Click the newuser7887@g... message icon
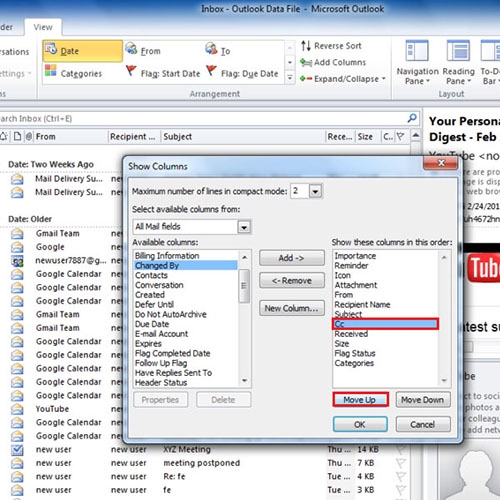500x500 pixels. (x=17, y=261)
